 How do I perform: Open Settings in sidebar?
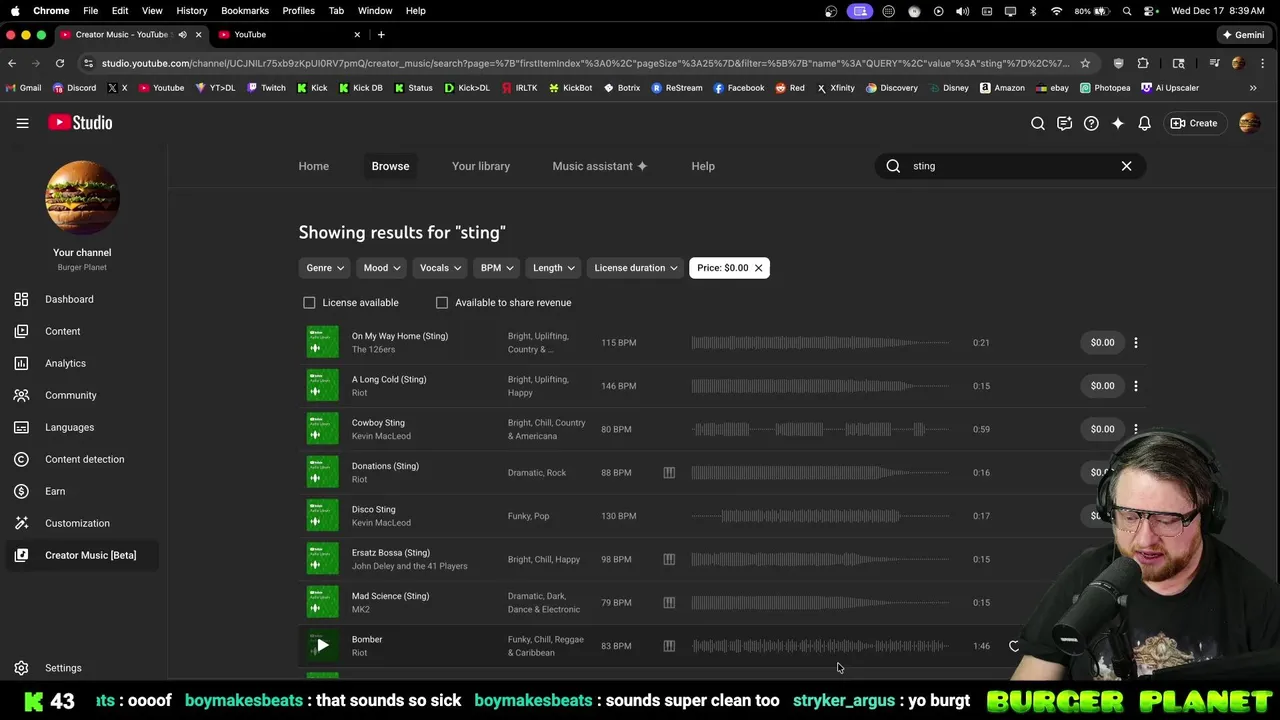coord(80,668)
